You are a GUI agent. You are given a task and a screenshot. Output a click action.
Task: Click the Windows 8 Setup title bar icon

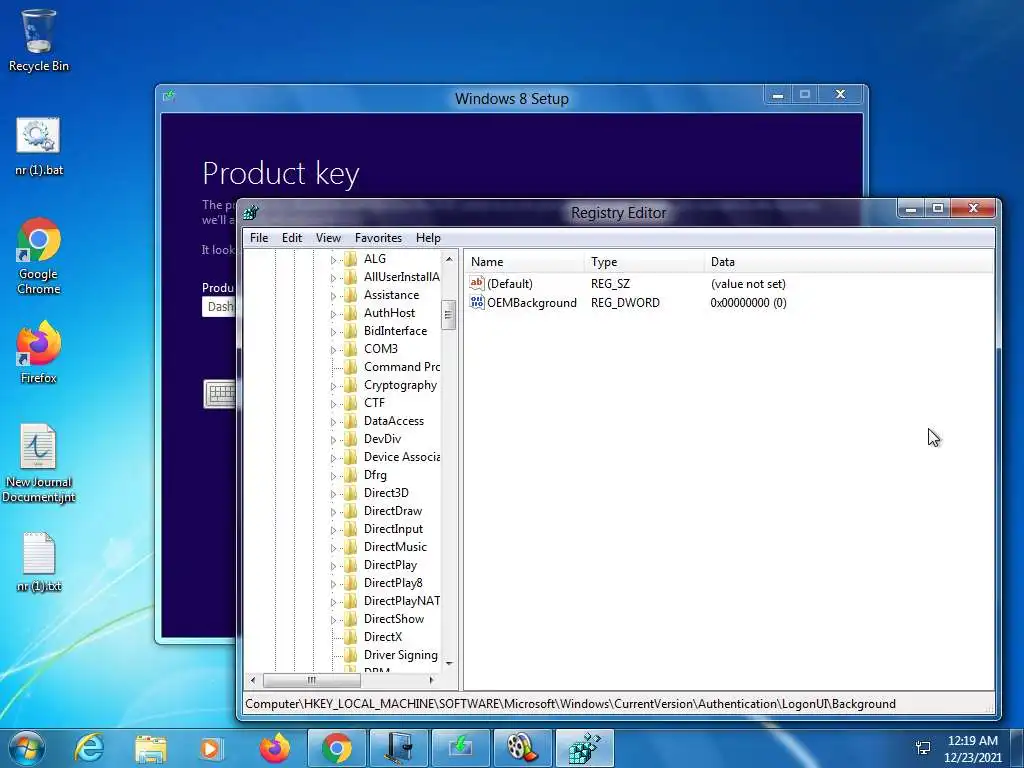[169, 96]
